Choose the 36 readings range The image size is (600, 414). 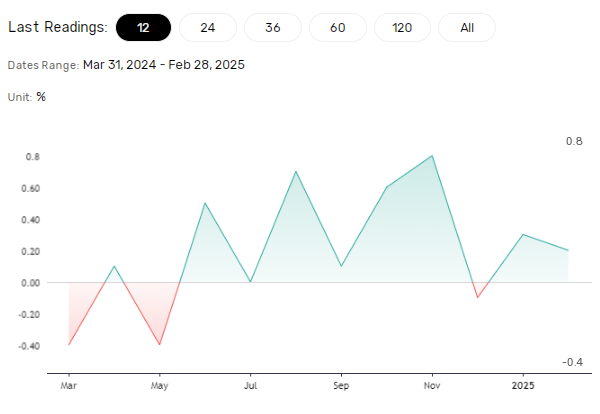[x=272, y=27]
